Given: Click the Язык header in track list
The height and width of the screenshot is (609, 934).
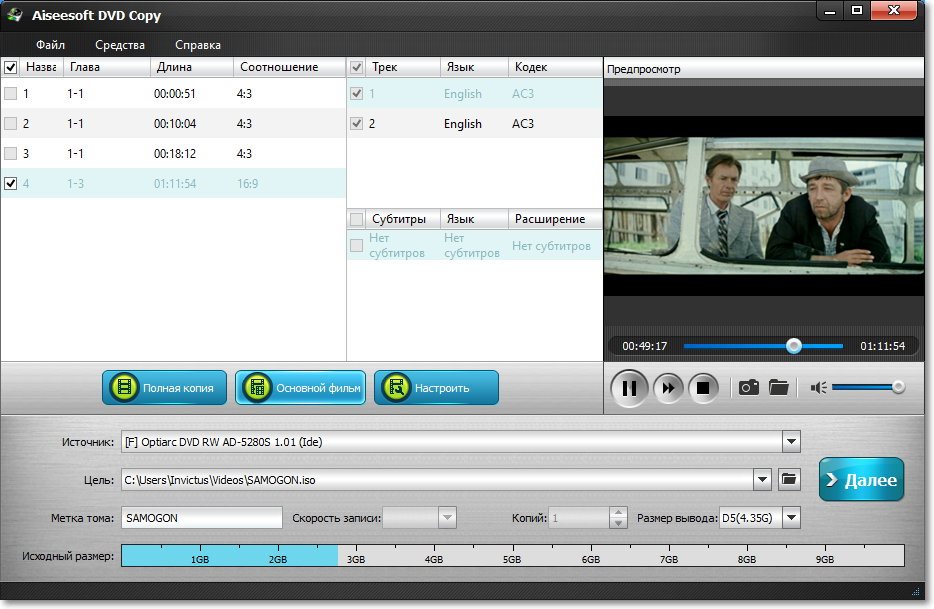Looking at the screenshot, I should (x=474, y=67).
